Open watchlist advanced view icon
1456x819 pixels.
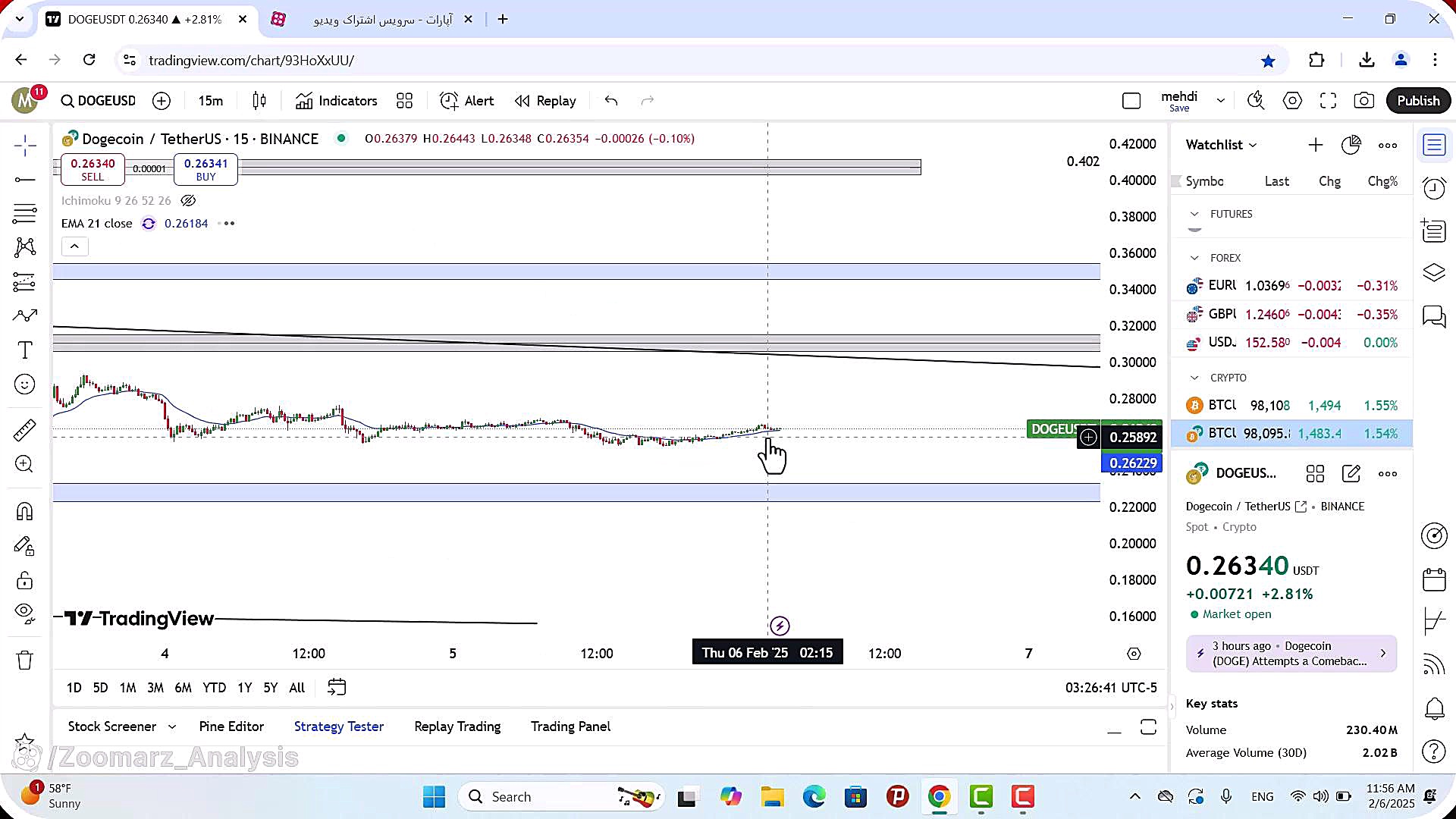coord(1351,145)
